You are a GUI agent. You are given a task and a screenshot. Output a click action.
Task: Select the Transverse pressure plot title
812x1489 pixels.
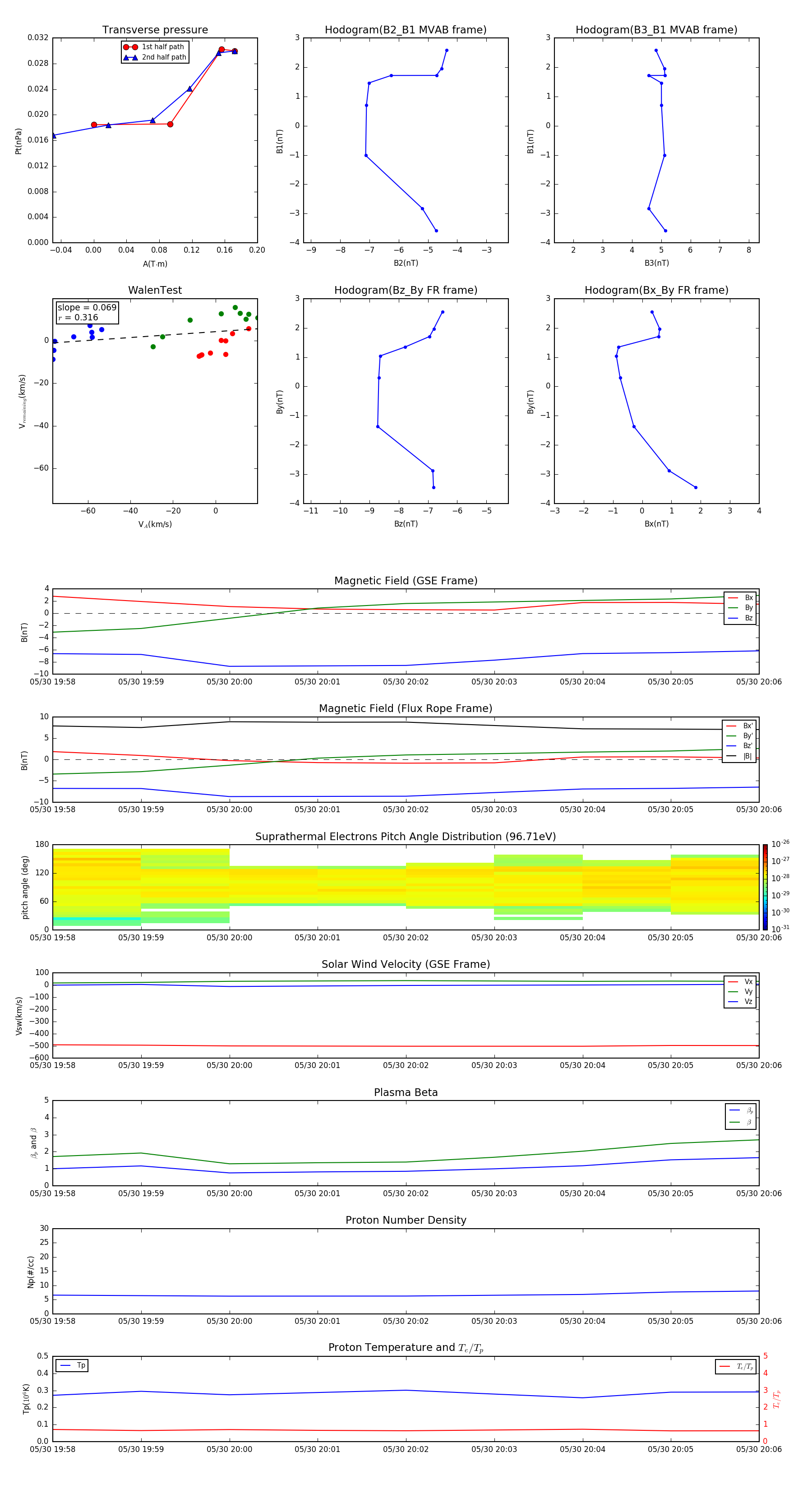tap(155, 30)
